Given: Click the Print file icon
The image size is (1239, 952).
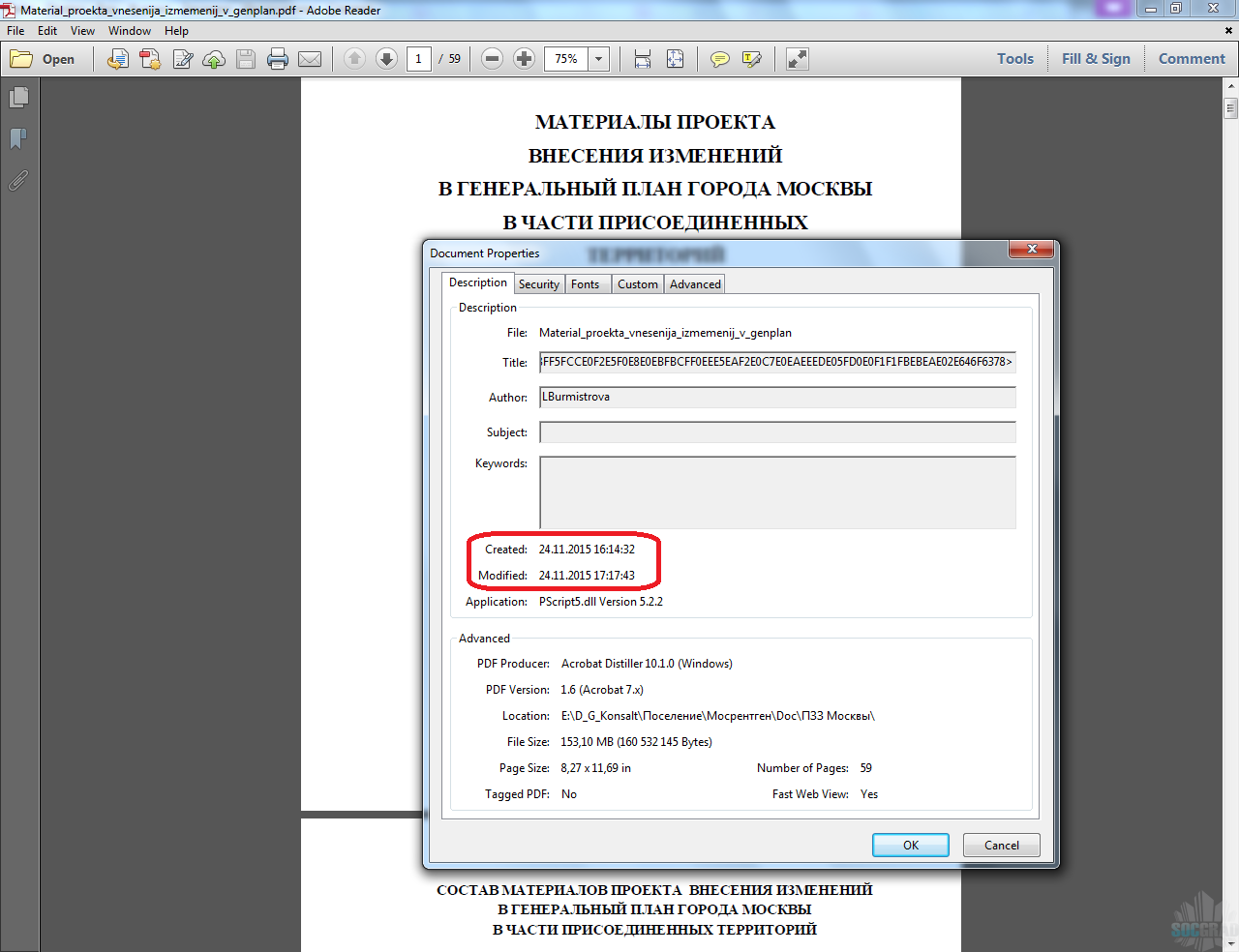Looking at the screenshot, I should pyautogui.click(x=278, y=59).
